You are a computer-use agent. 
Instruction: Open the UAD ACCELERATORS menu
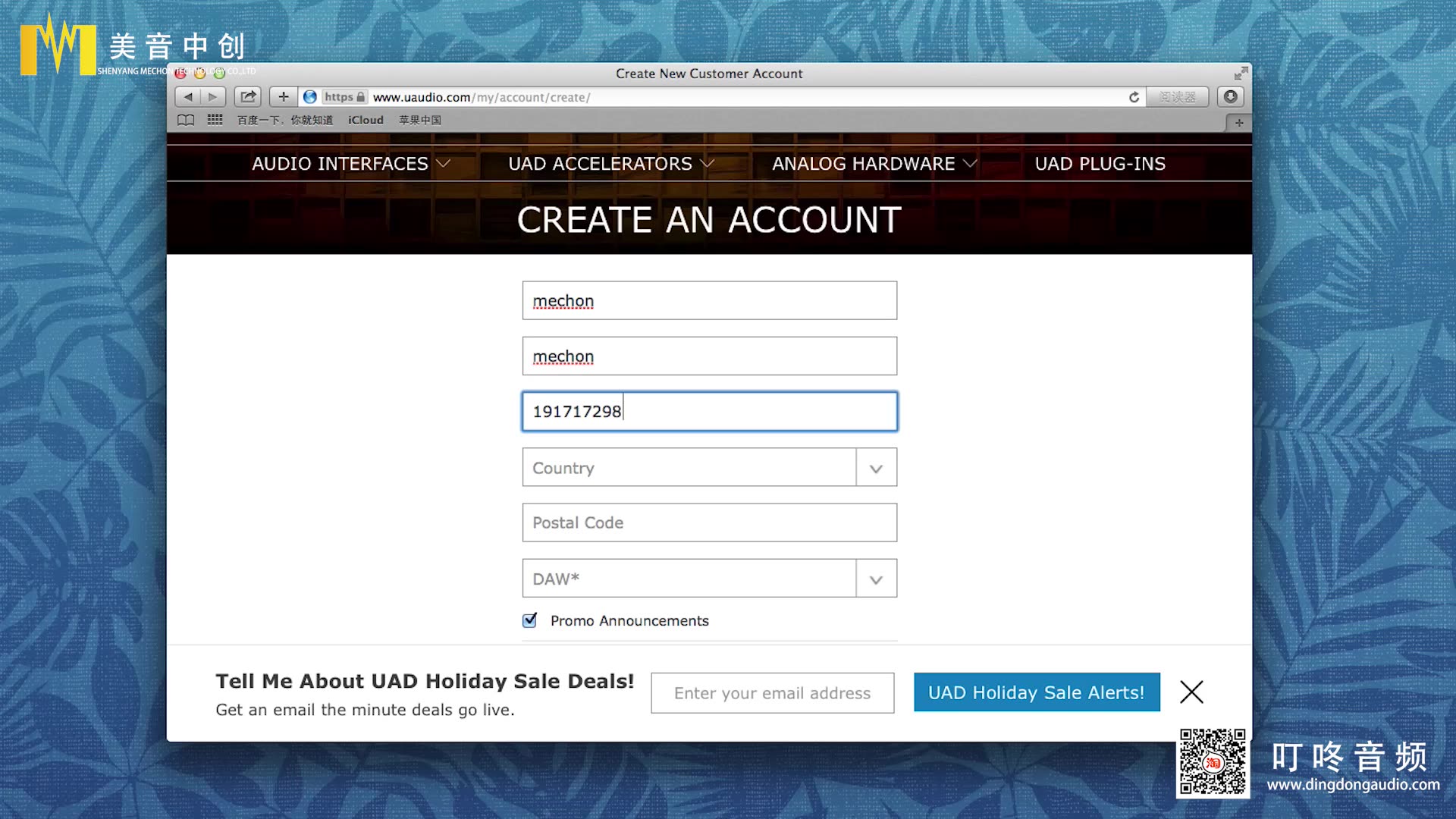611,163
